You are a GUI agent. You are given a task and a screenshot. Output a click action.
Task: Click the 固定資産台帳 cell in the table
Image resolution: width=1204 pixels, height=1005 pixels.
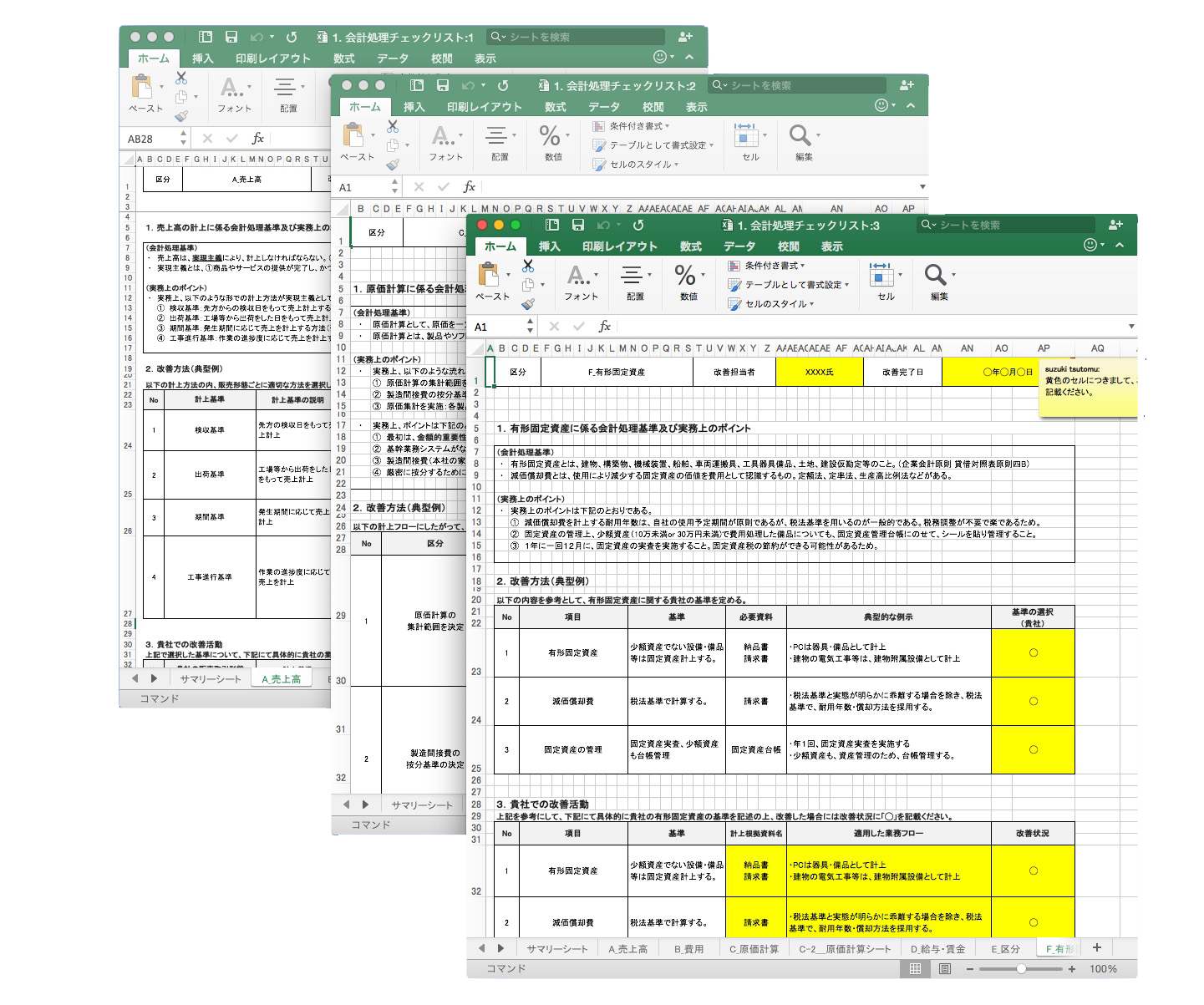point(755,749)
